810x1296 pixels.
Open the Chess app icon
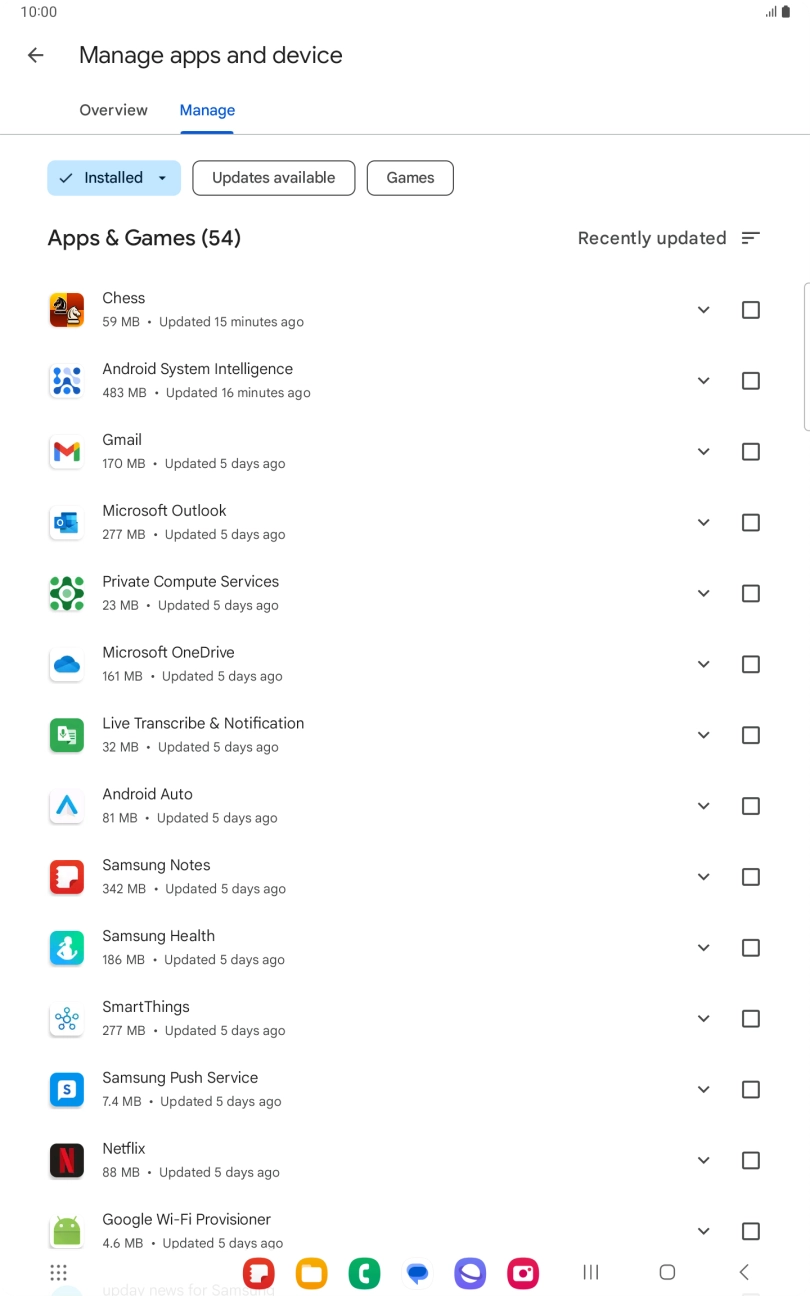66,309
